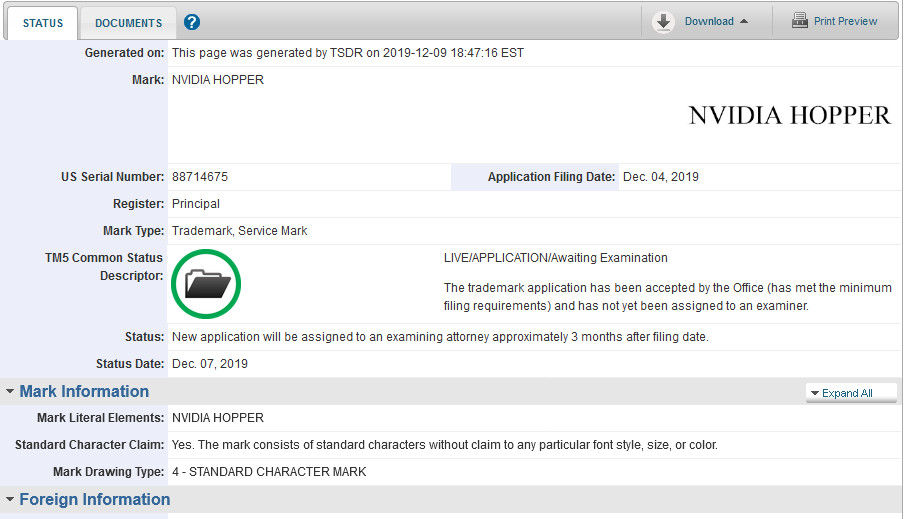
Task: Click the TM5 Common Status Descriptor label
Action: click(x=104, y=267)
